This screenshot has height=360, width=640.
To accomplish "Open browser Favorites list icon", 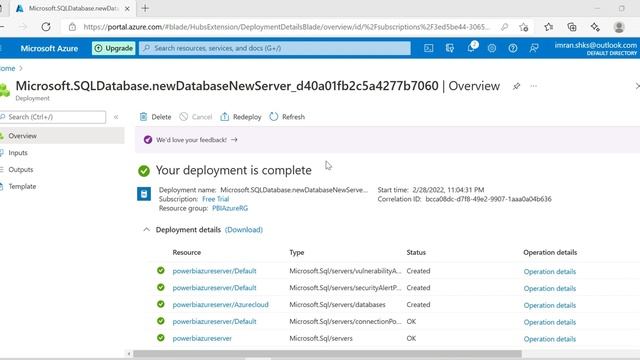I will pos(549,27).
